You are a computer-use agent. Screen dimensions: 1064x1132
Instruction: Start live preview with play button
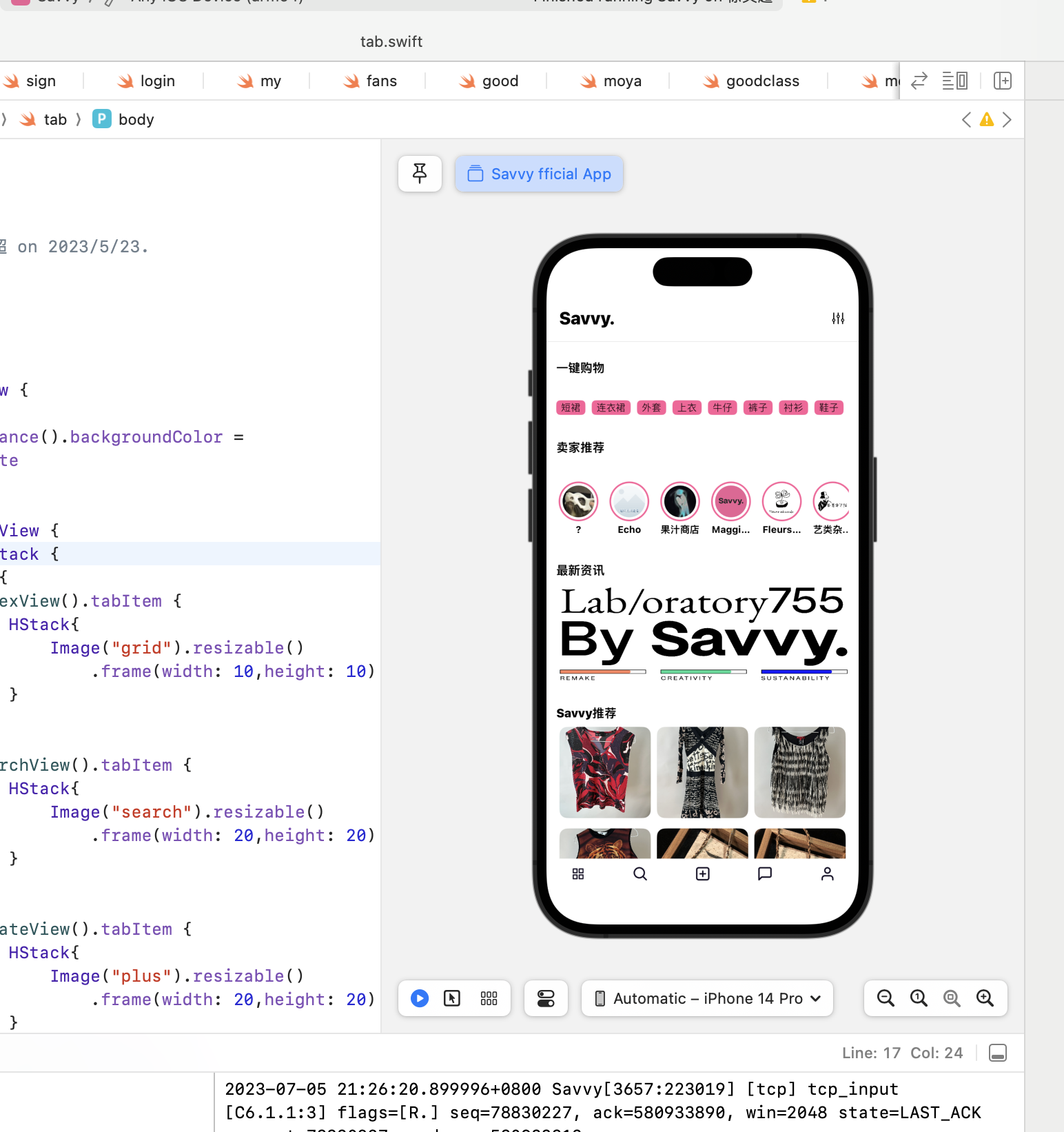point(420,998)
